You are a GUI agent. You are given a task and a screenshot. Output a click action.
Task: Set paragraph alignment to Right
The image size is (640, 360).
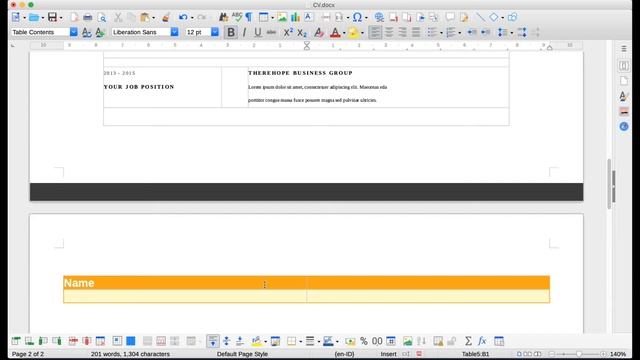tap(402, 32)
